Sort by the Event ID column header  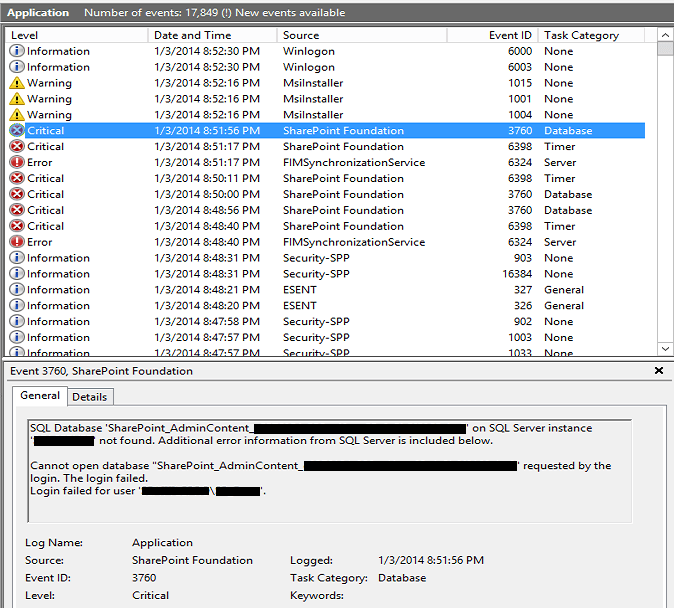[x=493, y=35]
